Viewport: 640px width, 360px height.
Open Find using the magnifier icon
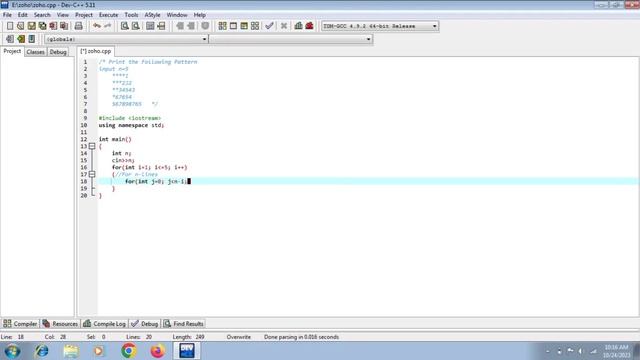[124, 26]
